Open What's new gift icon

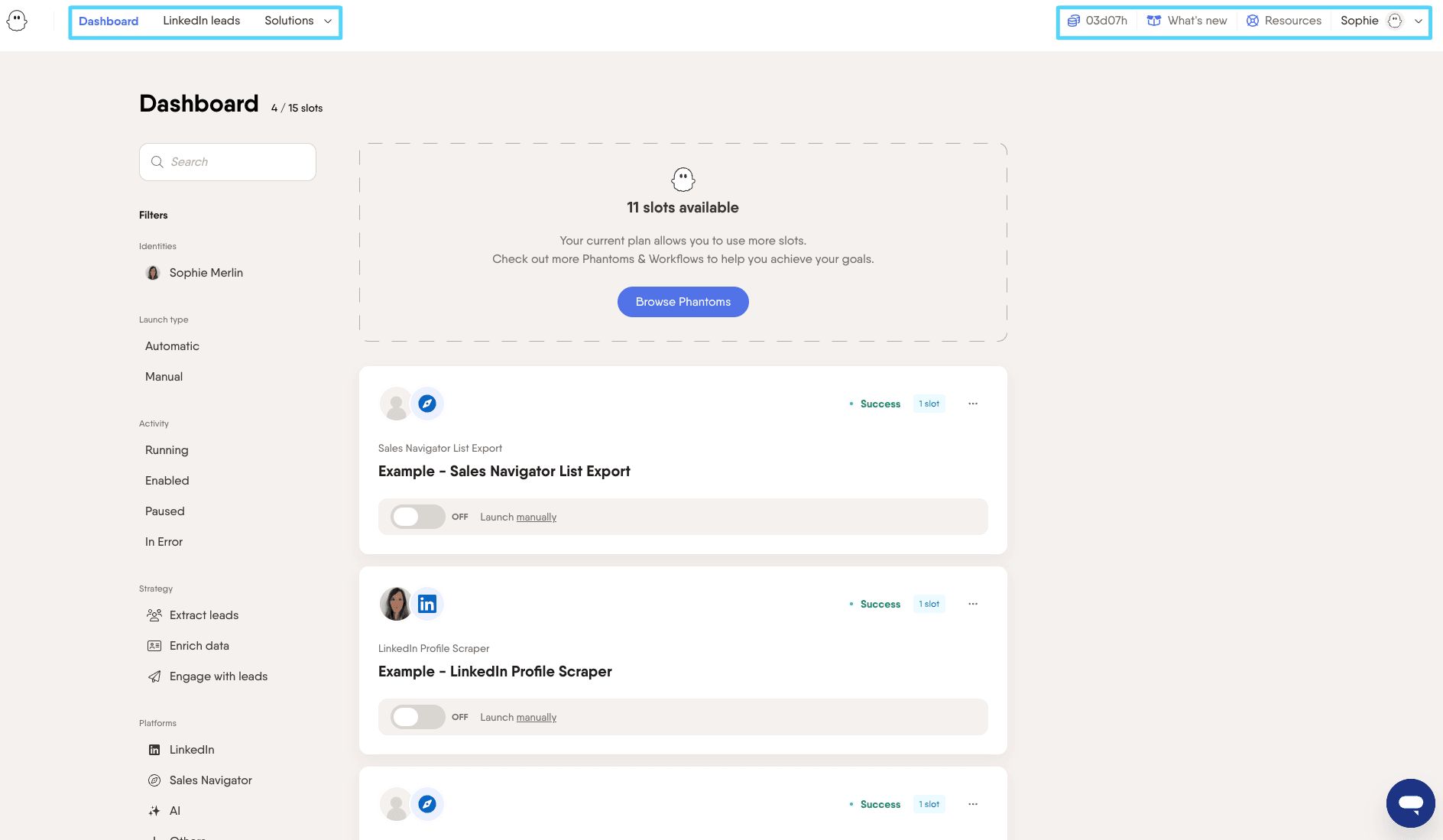[1154, 21]
